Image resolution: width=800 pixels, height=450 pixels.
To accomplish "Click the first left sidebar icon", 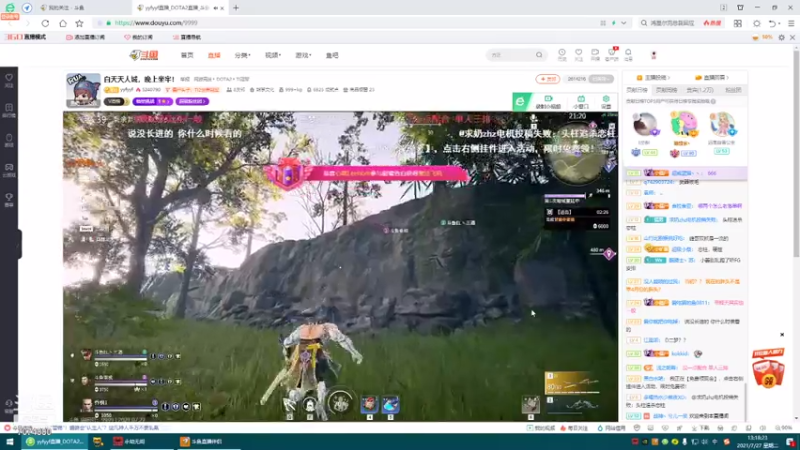I will tap(9, 80).
